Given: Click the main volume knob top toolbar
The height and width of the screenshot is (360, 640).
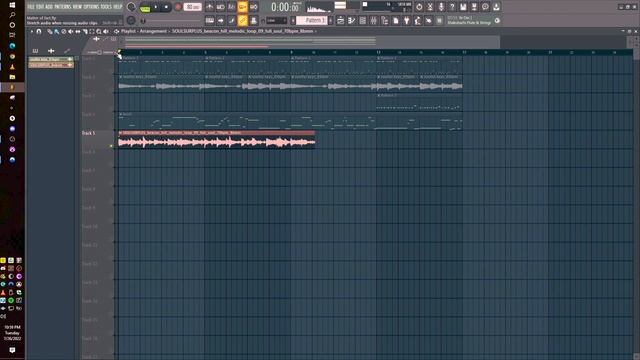Looking at the screenshot, I should click(x=131, y=7).
